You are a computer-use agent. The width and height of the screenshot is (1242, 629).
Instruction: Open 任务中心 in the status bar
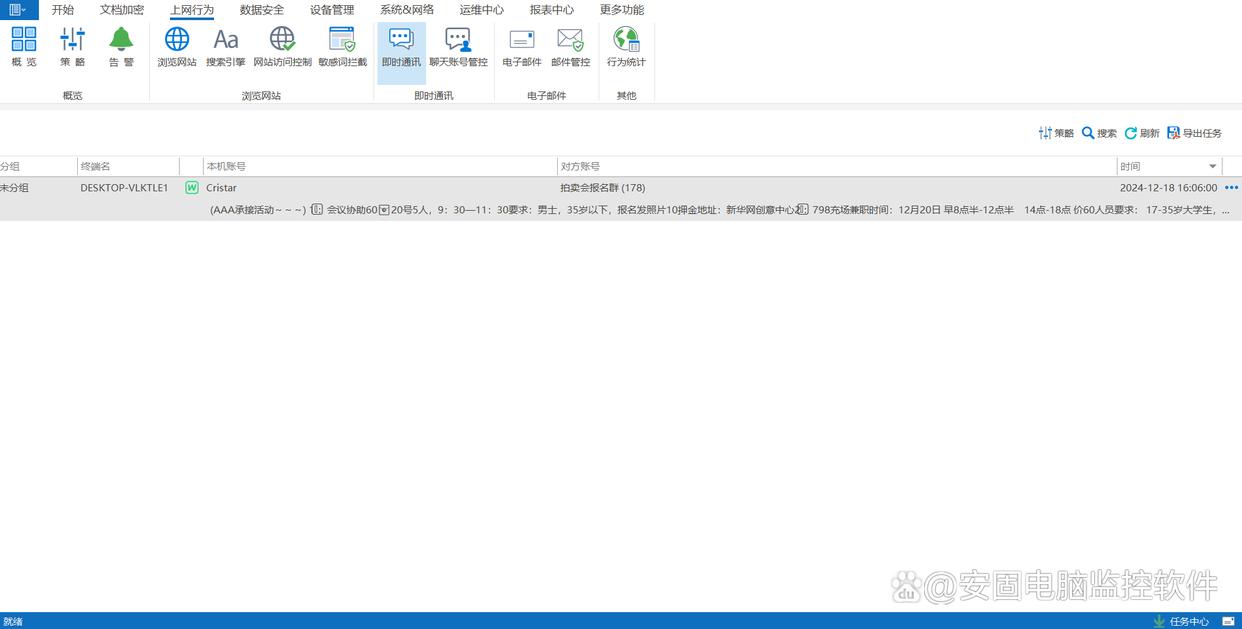pyautogui.click(x=1181, y=621)
